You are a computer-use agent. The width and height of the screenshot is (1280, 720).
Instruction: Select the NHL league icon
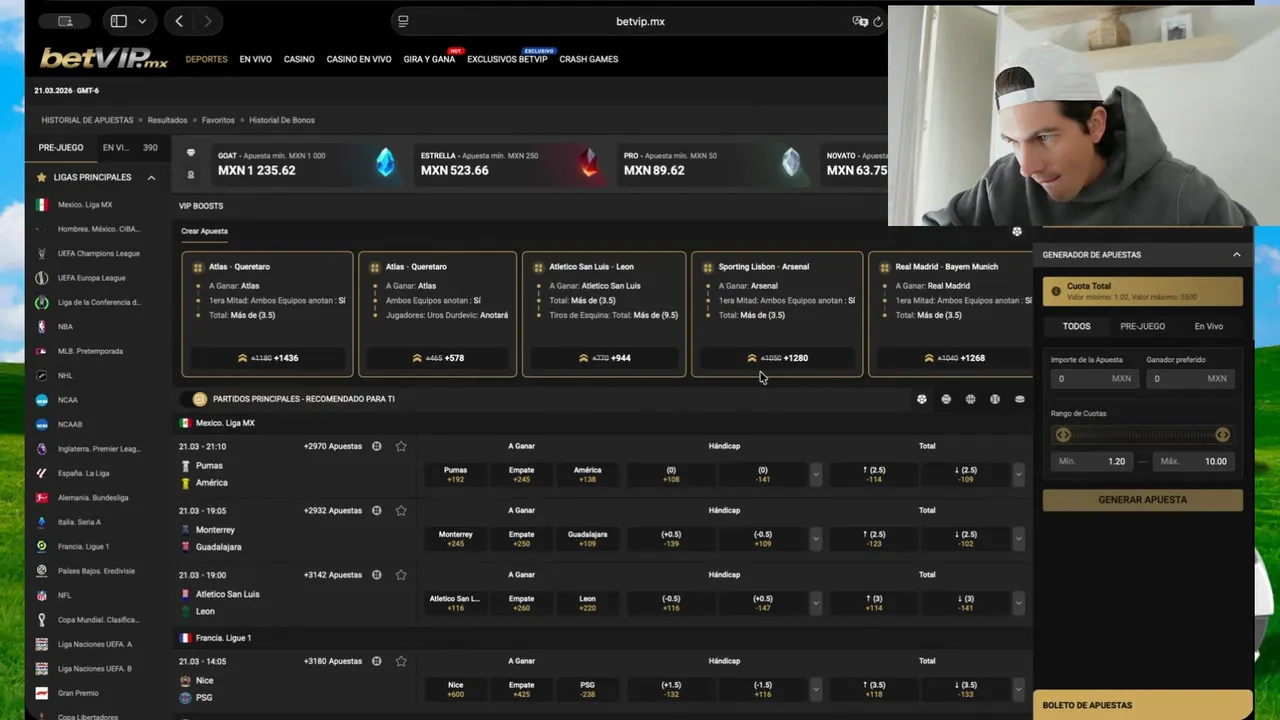point(41,376)
